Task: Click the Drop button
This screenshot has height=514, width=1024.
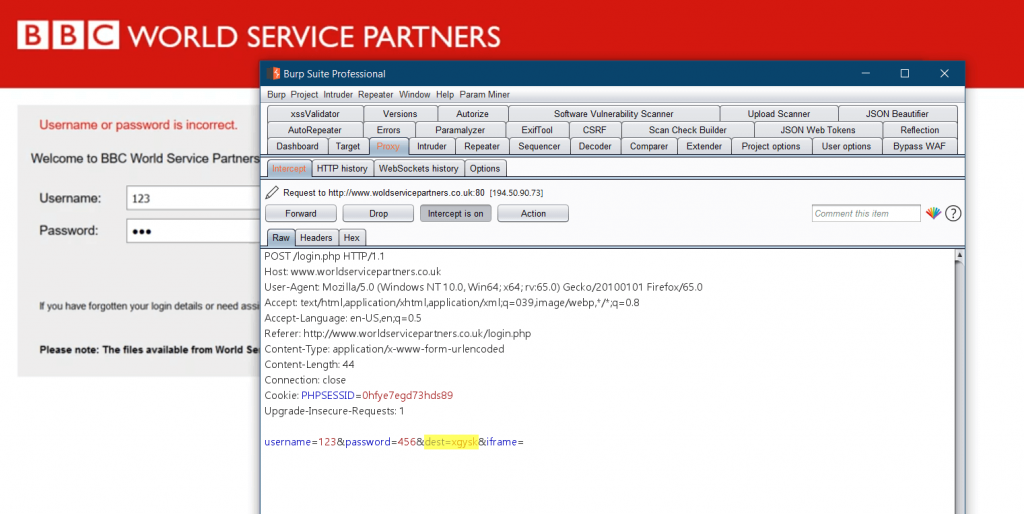Action: [378, 214]
